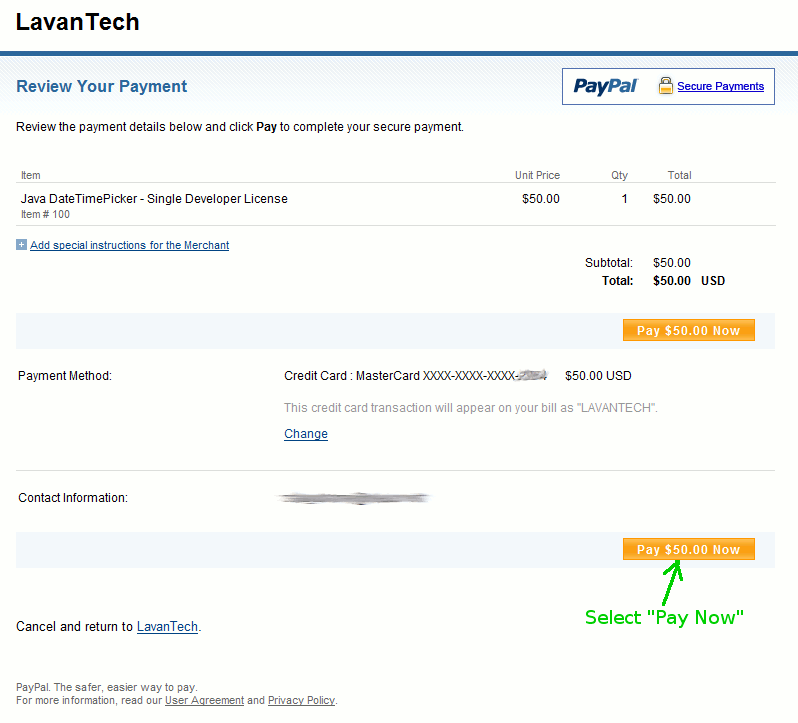The height and width of the screenshot is (723, 798).
Task: Expand special instructions with the plus icon
Action: pyautogui.click(x=22, y=245)
